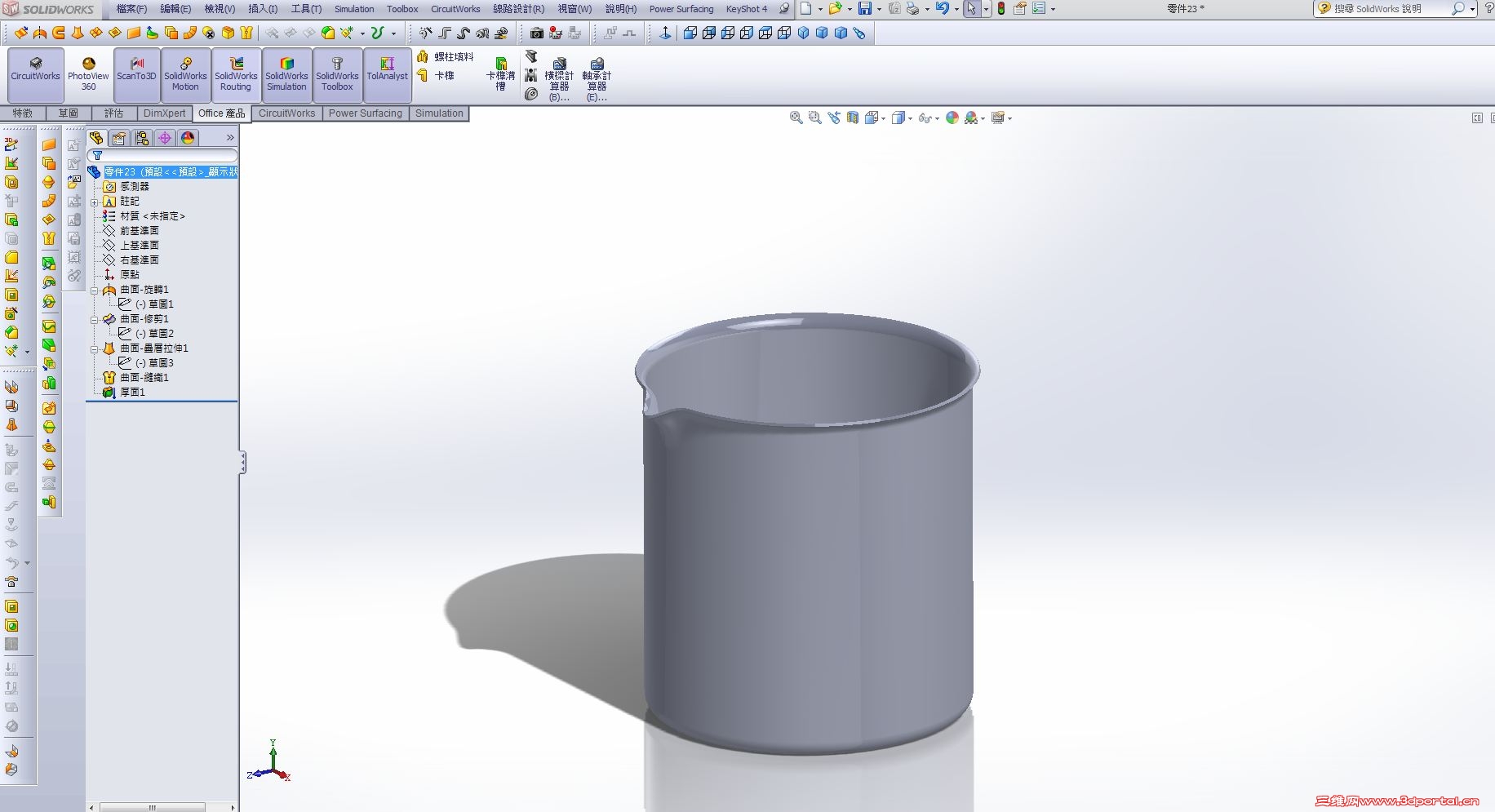Viewport: 1495px width, 812px height.
Task: Click the zoom to area icon
Action: (x=814, y=118)
